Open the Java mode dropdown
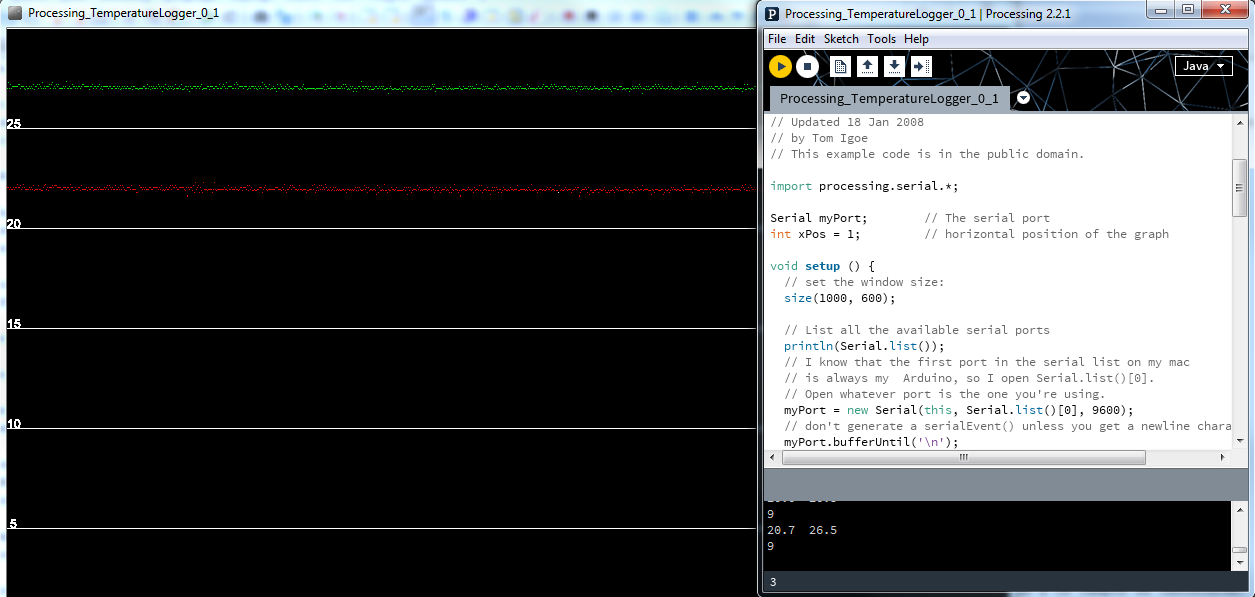The width and height of the screenshot is (1255, 597). (x=1203, y=66)
